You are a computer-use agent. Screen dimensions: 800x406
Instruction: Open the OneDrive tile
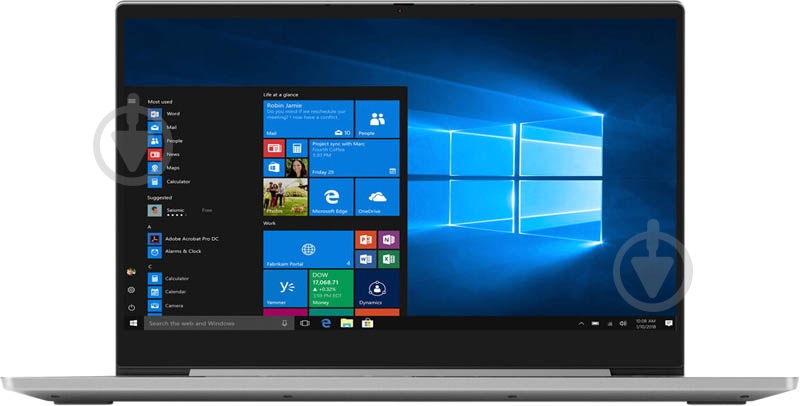pos(377,197)
